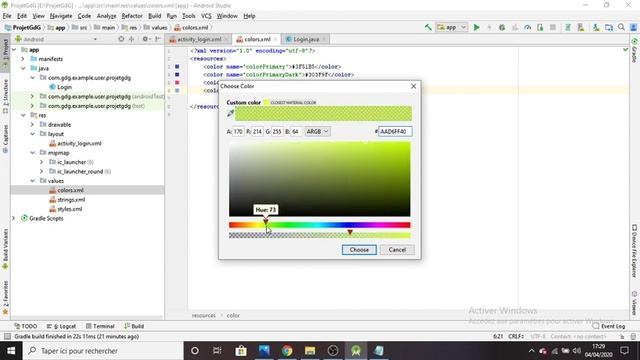The width and height of the screenshot is (640, 360).
Task: Click the Windows Start button
Action: 11,351
